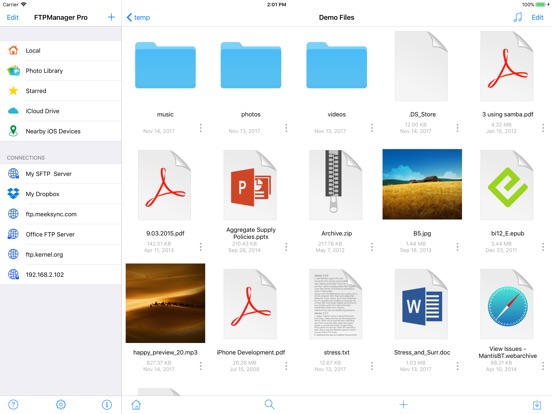Open the B5.jpg image thumbnail
Image resolution: width=552 pixels, height=414 pixels.
(x=422, y=184)
